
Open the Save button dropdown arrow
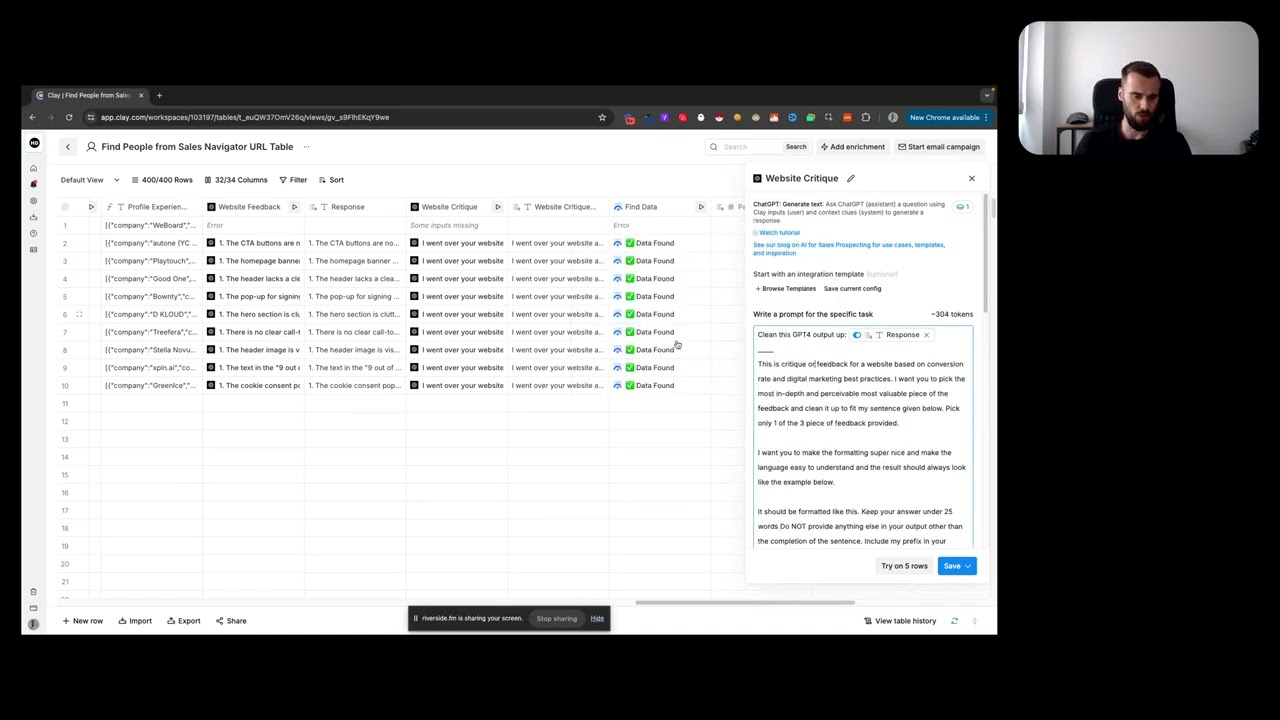[x=968, y=566]
